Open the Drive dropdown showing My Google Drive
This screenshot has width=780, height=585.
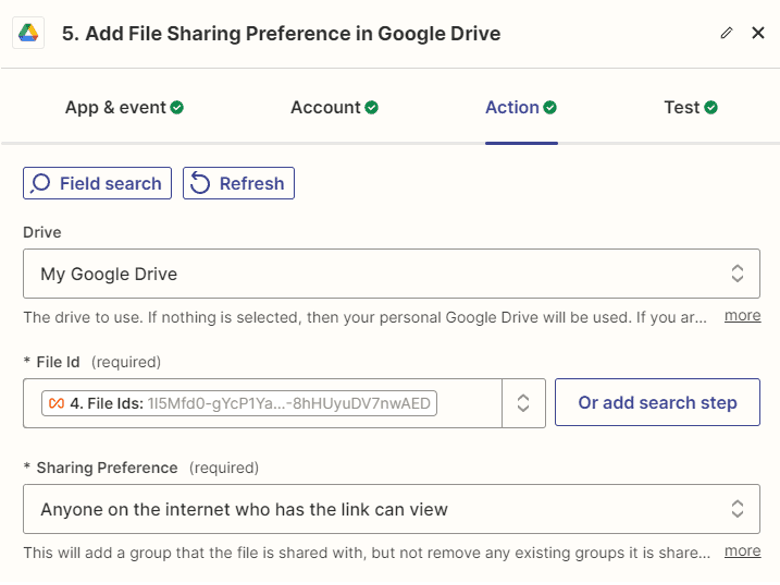391,274
